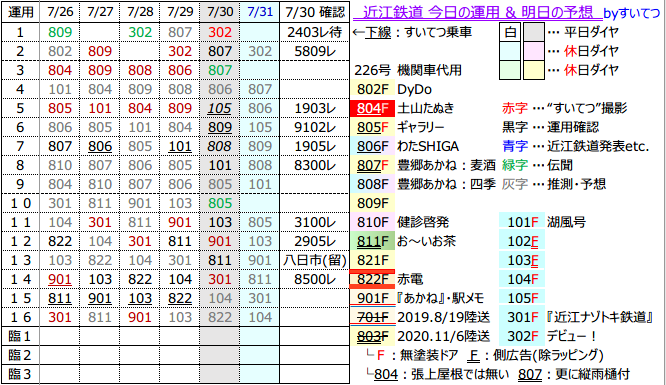This screenshot has height=385, width=666.
Task: Click the 8500レ confirmation cell
Action: [x=315, y=279]
